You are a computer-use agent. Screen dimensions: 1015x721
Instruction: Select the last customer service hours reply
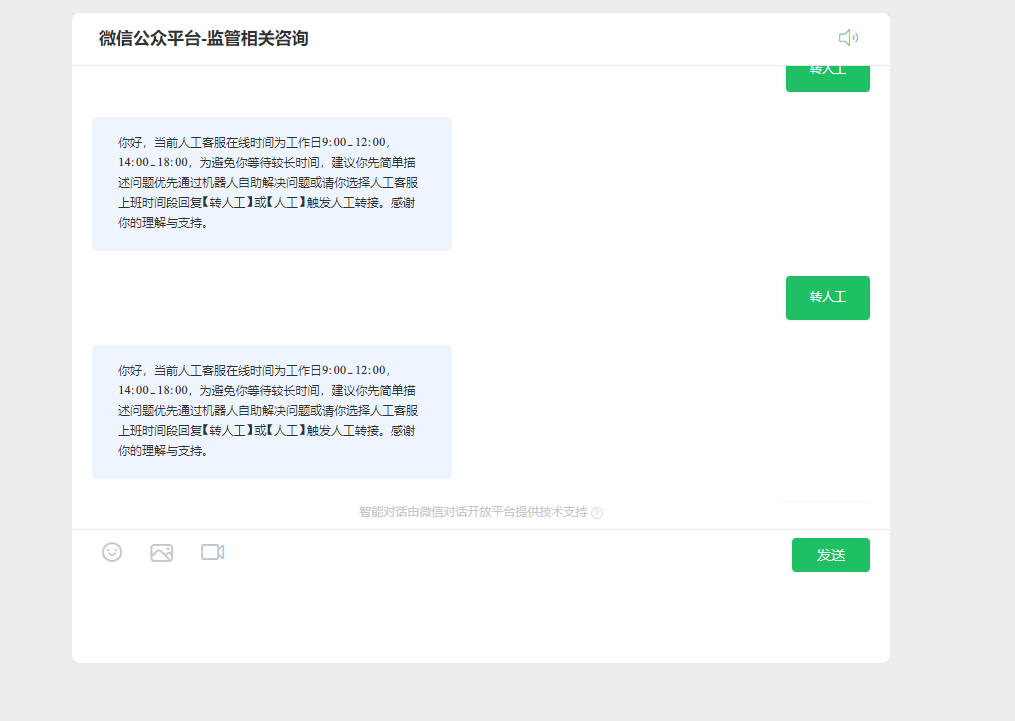pyautogui.click(x=272, y=412)
